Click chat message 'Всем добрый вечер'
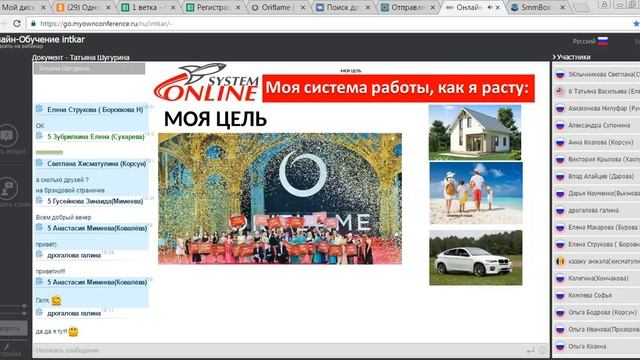The height and width of the screenshot is (360, 640). [x=63, y=217]
